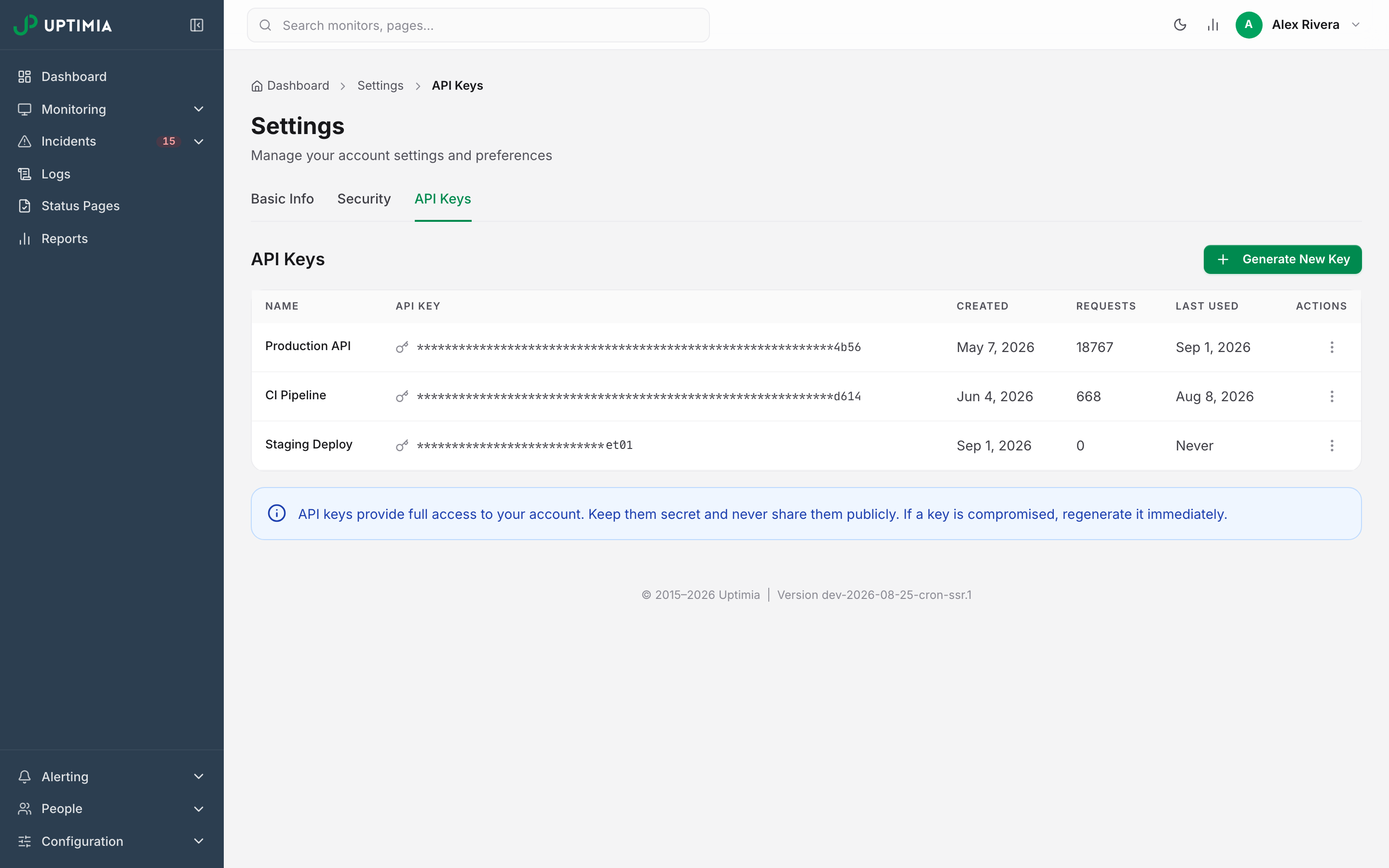Click the key icon for Production API

[402, 347]
